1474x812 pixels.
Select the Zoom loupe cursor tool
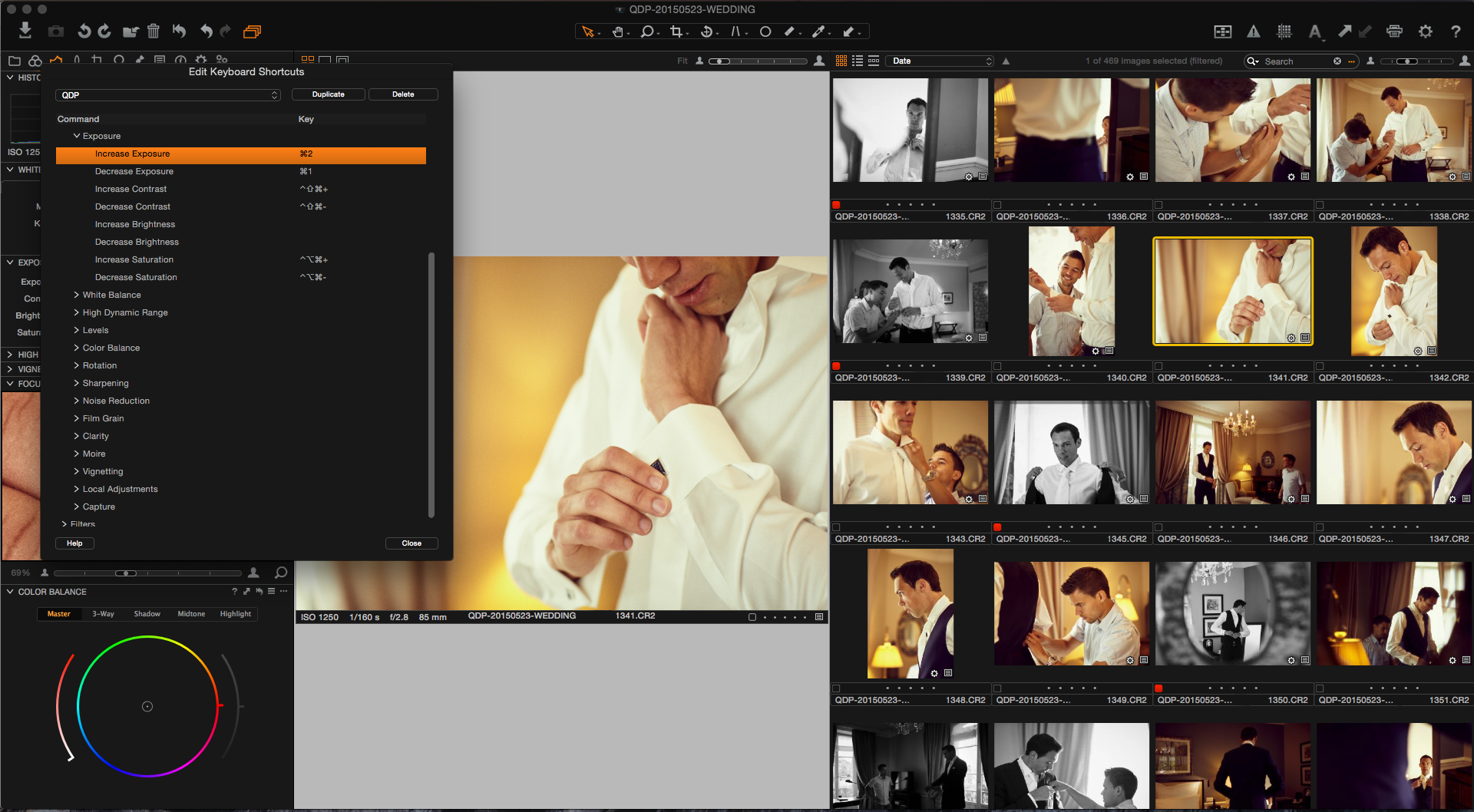[x=649, y=31]
